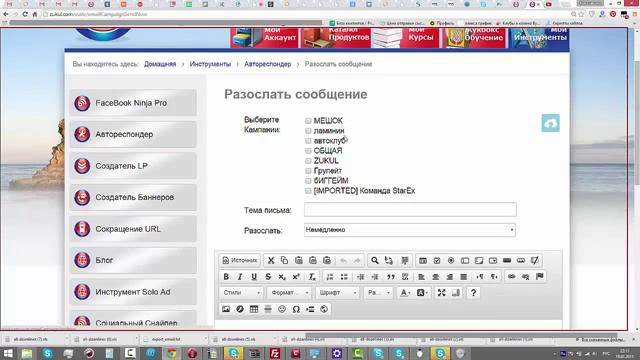Insert a hyperlink with the Link icon
This screenshot has height=360, width=640.
click(x=511, y=277)
